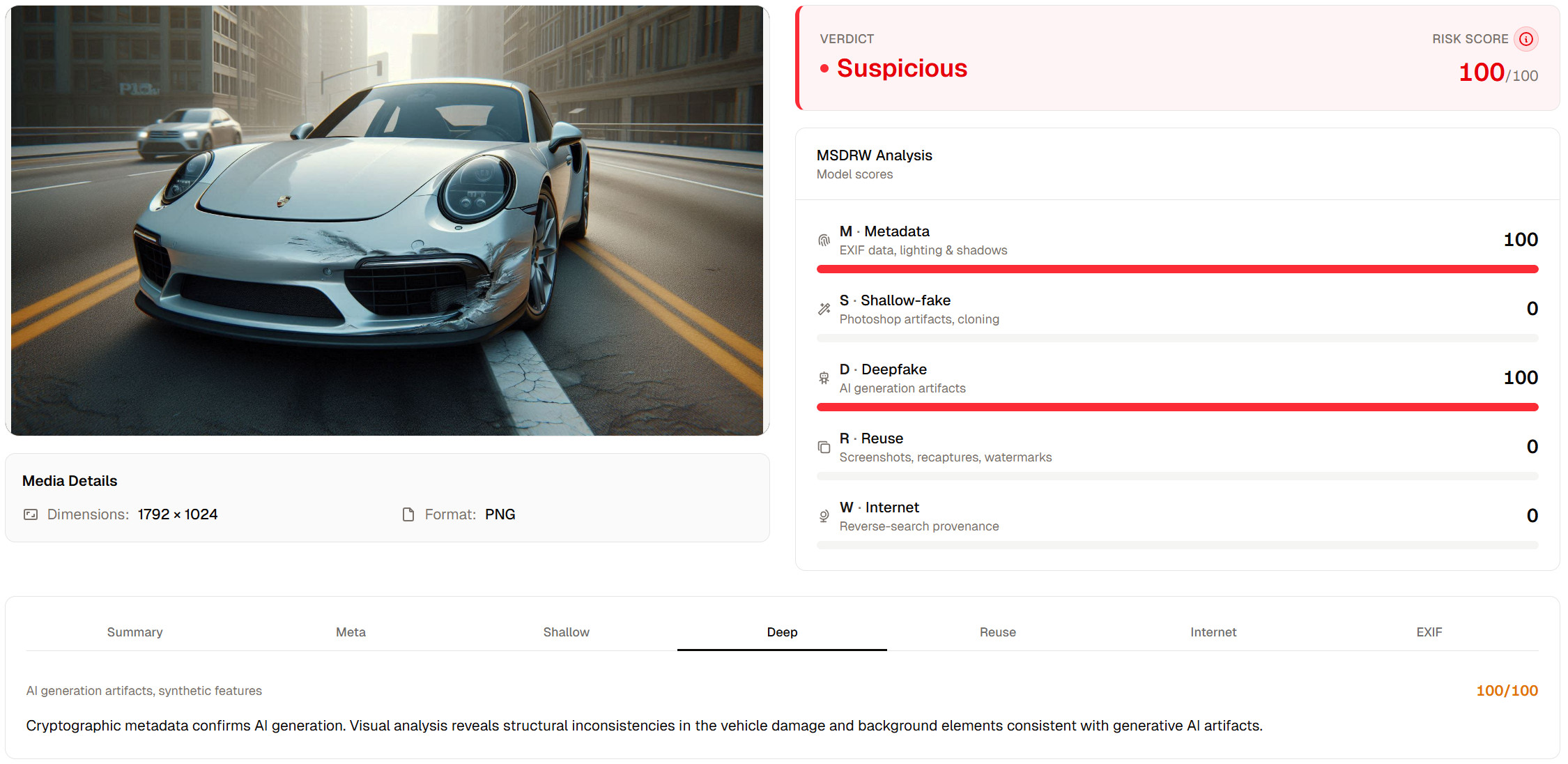This screenshot has width=1568, height=764.
Task: Open the Reuse tab
Action: click(998, 632)
